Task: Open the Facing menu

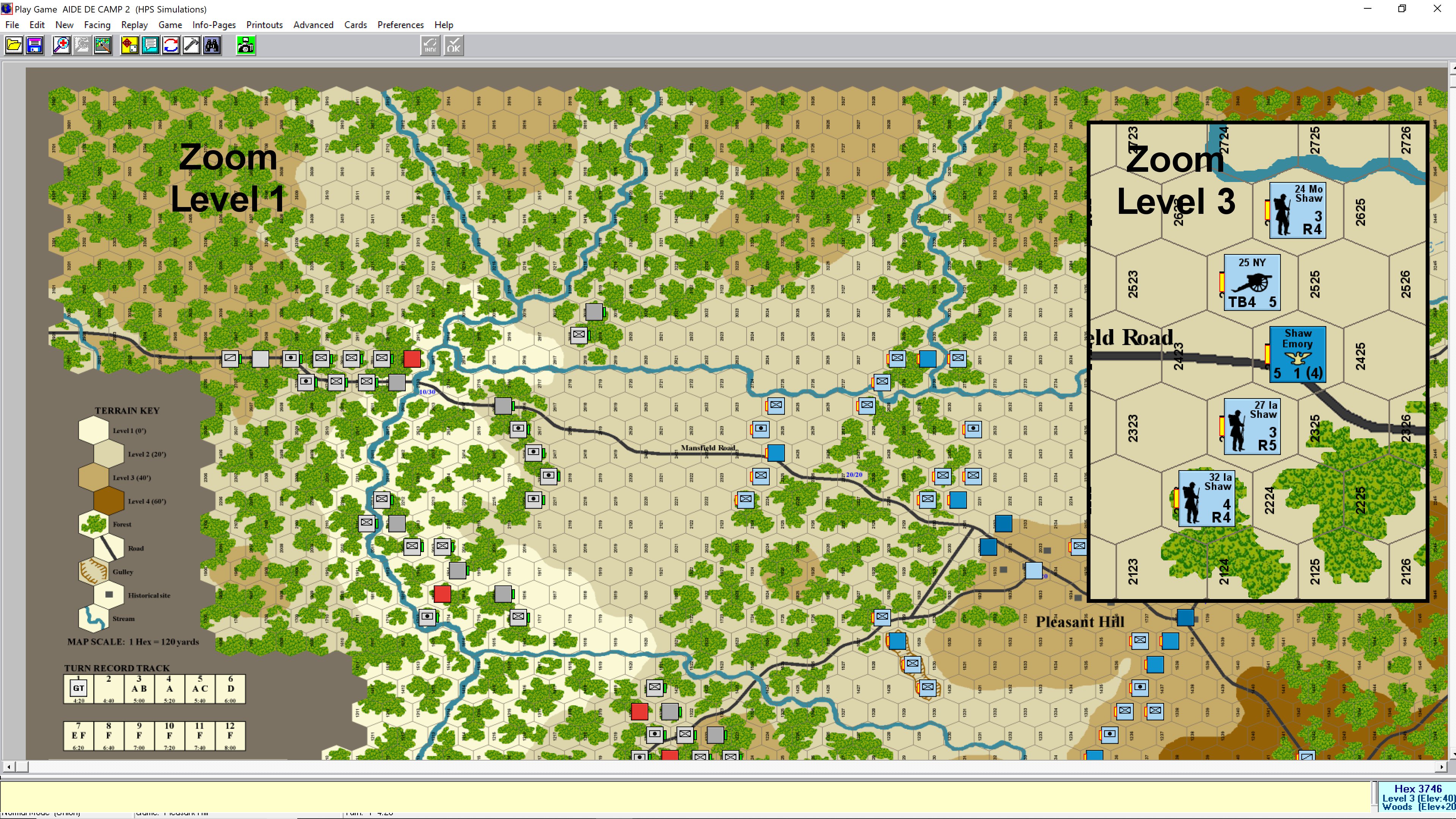Action: pyautogui.click(x=97, y=25)
